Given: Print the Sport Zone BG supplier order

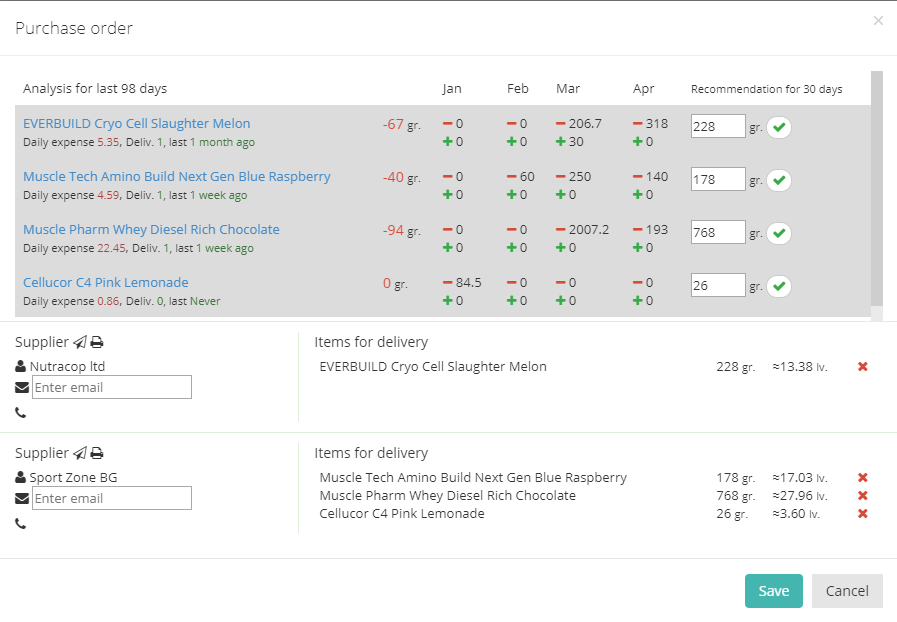Looking at the screenshot, I should [x=97, y=453].
